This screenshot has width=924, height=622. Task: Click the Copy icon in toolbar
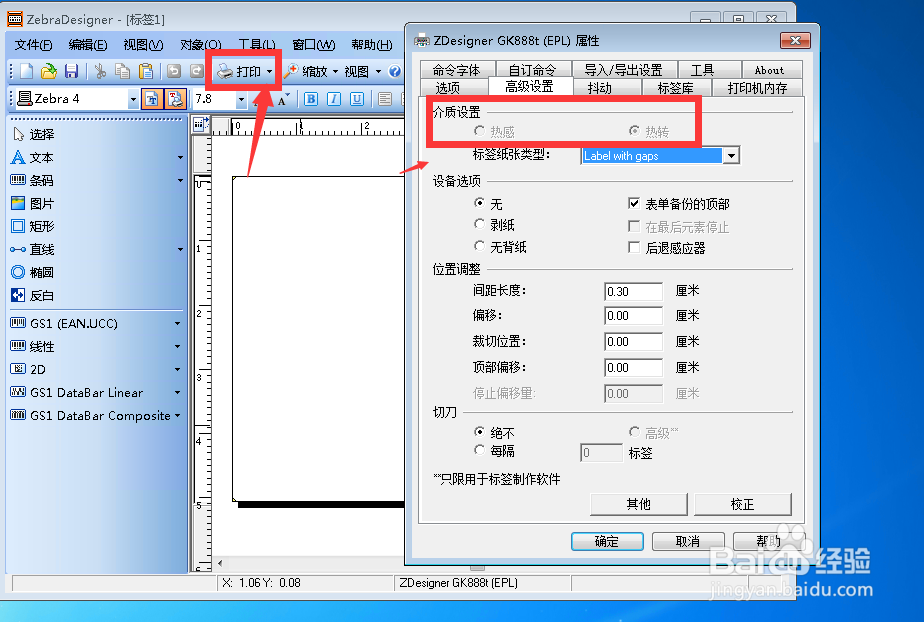[x=123, y=71]
